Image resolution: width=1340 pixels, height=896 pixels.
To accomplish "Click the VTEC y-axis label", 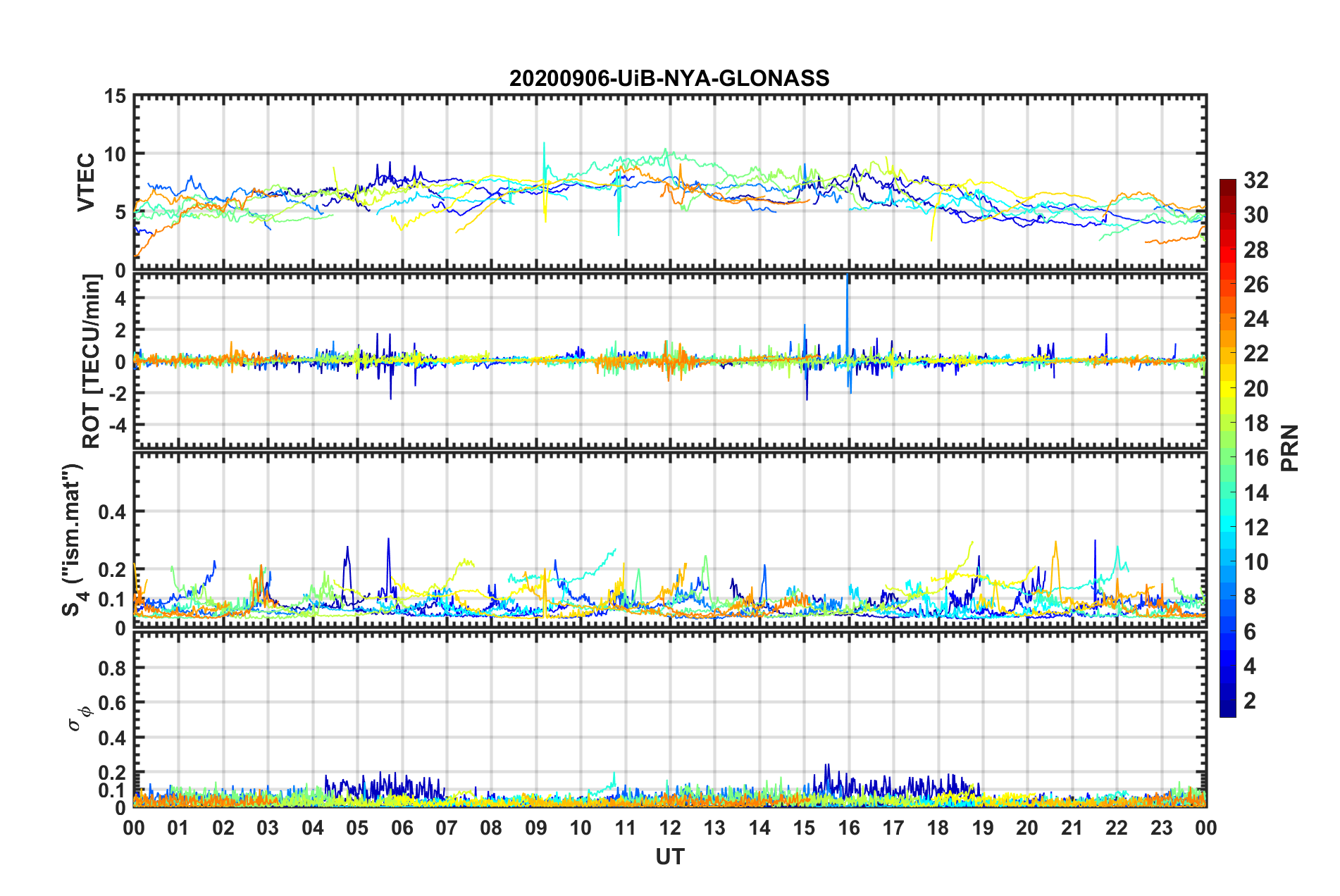I will tap(86, 182).
